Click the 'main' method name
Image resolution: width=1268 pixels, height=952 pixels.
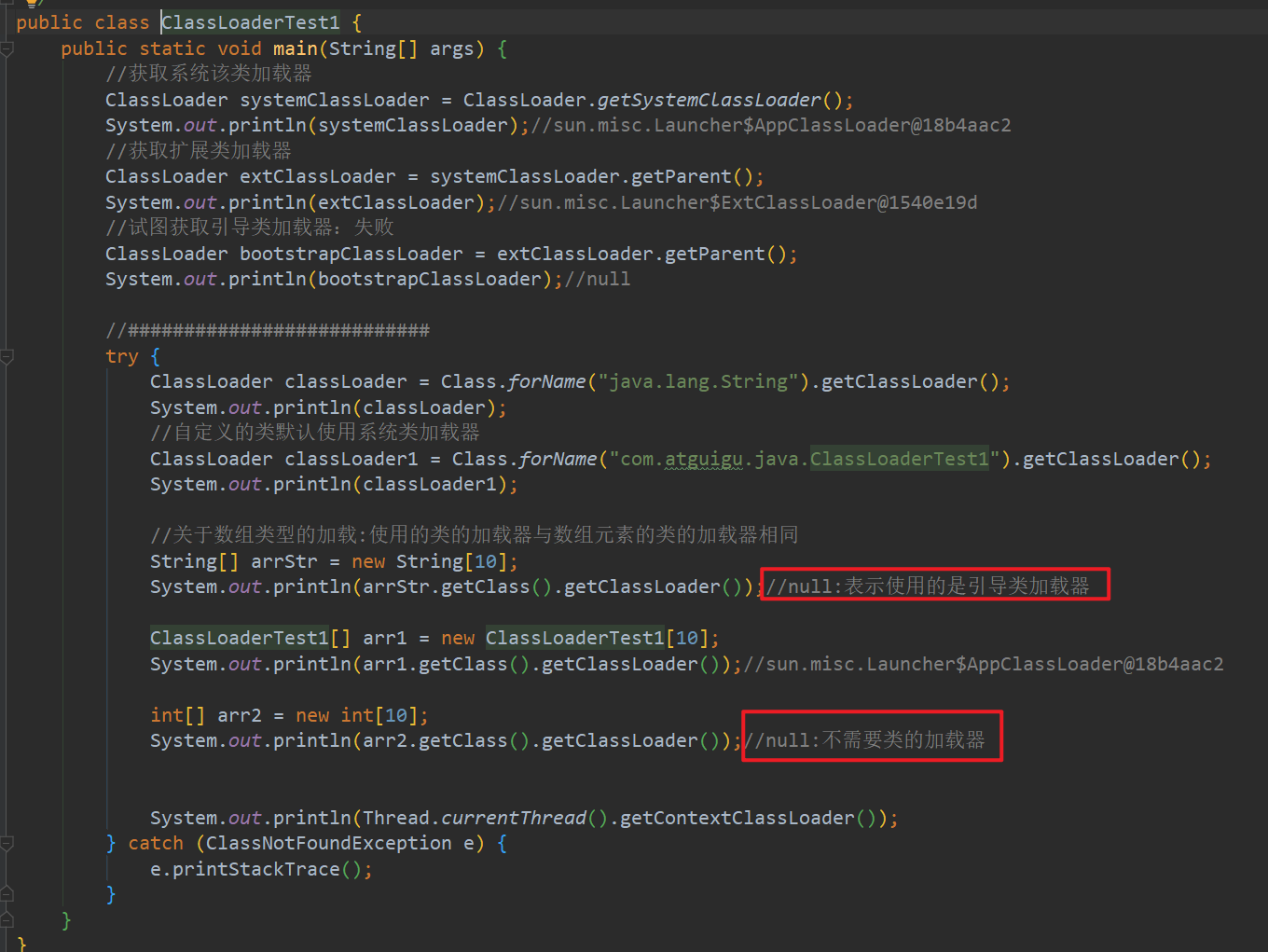pyautogui.click(x=296, y=48)
